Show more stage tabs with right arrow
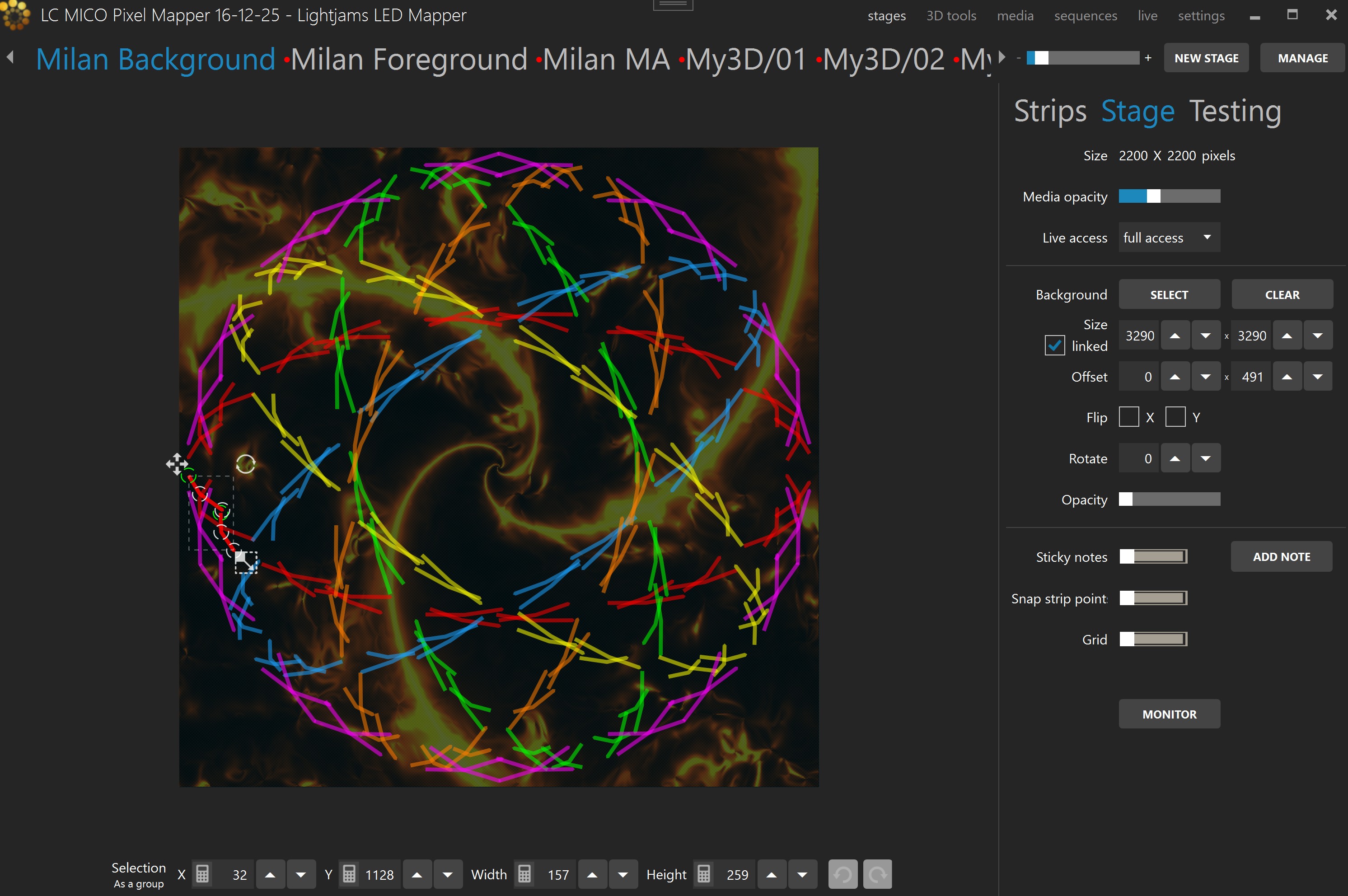1348x896 pixels. coord(1002,57)
